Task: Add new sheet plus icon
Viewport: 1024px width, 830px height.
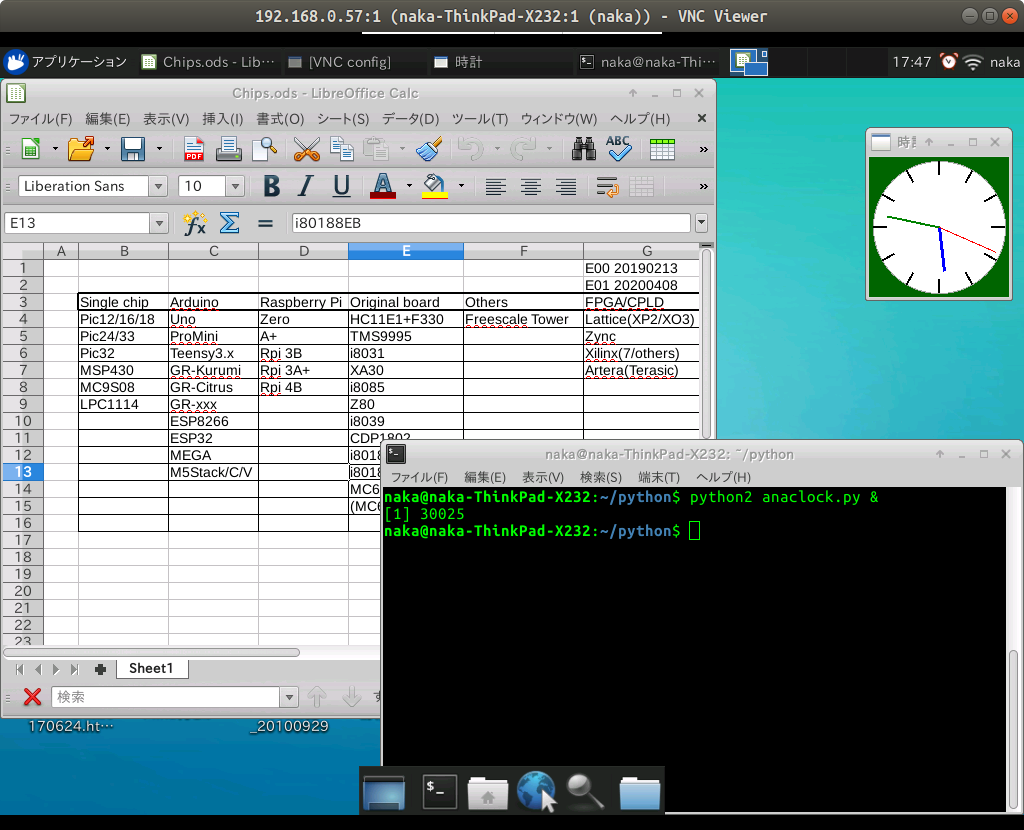Action: coord(101,669)
